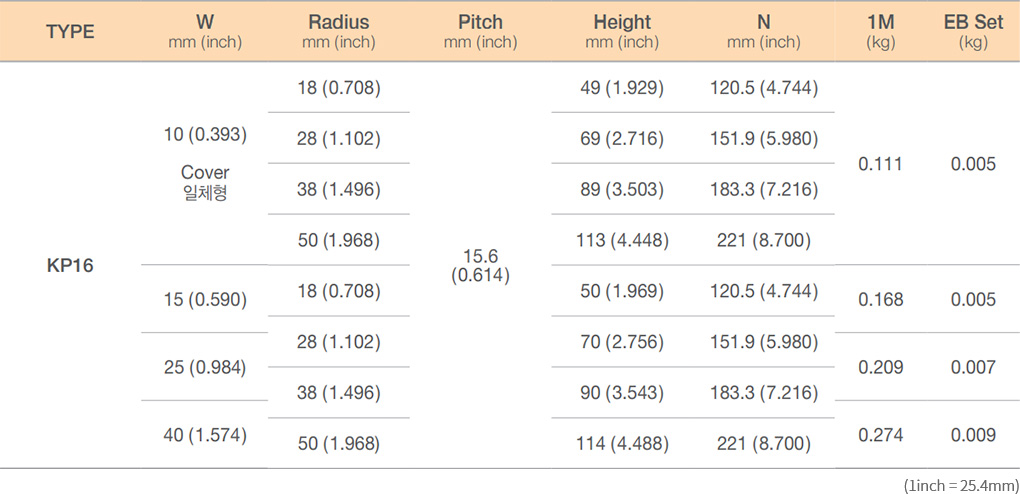This screenshot has width=1020, height=494.
Task: Click the TYPE column header
Action: point(70,33)
